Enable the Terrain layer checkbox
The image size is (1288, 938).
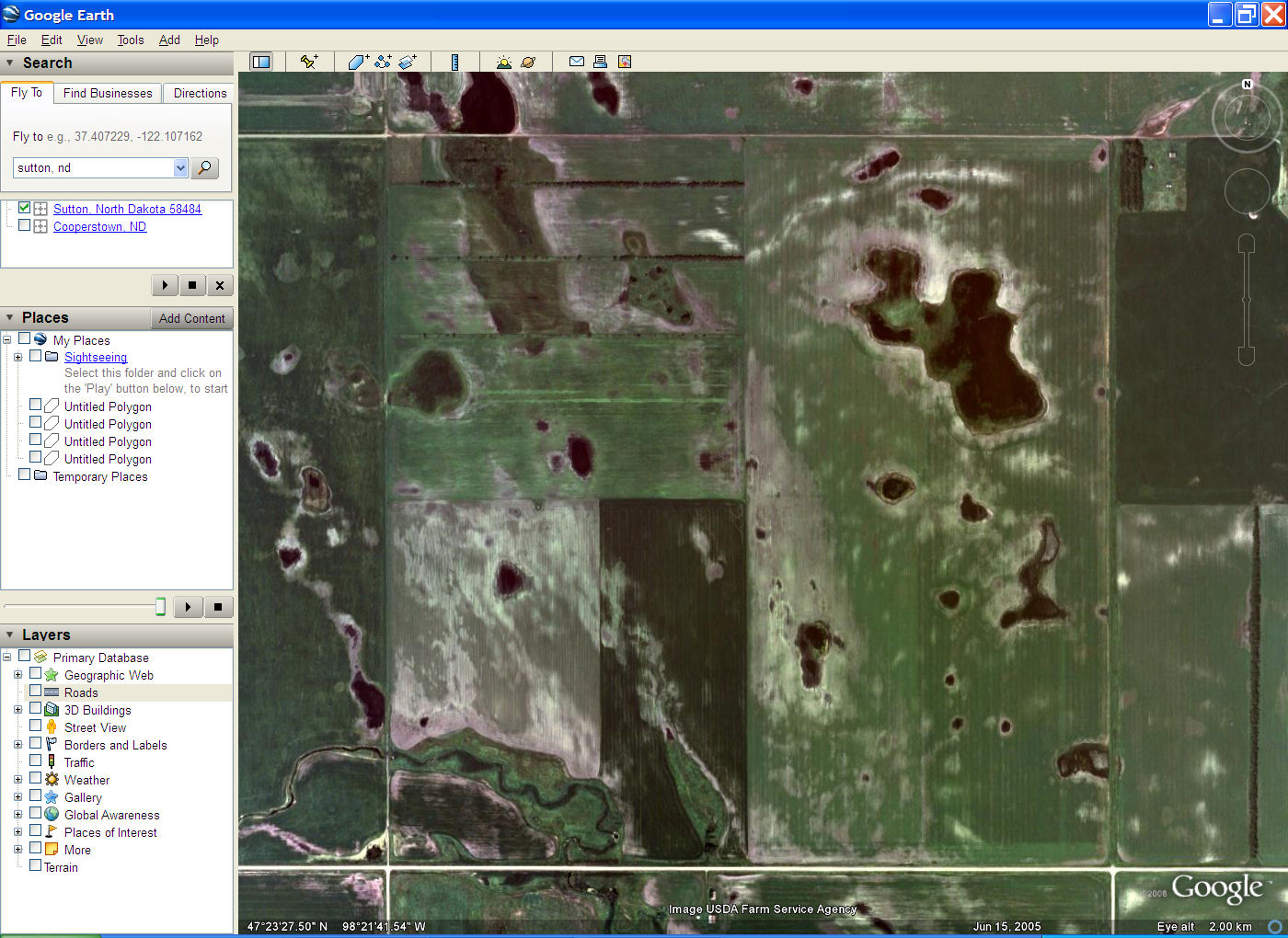[35, 866]
